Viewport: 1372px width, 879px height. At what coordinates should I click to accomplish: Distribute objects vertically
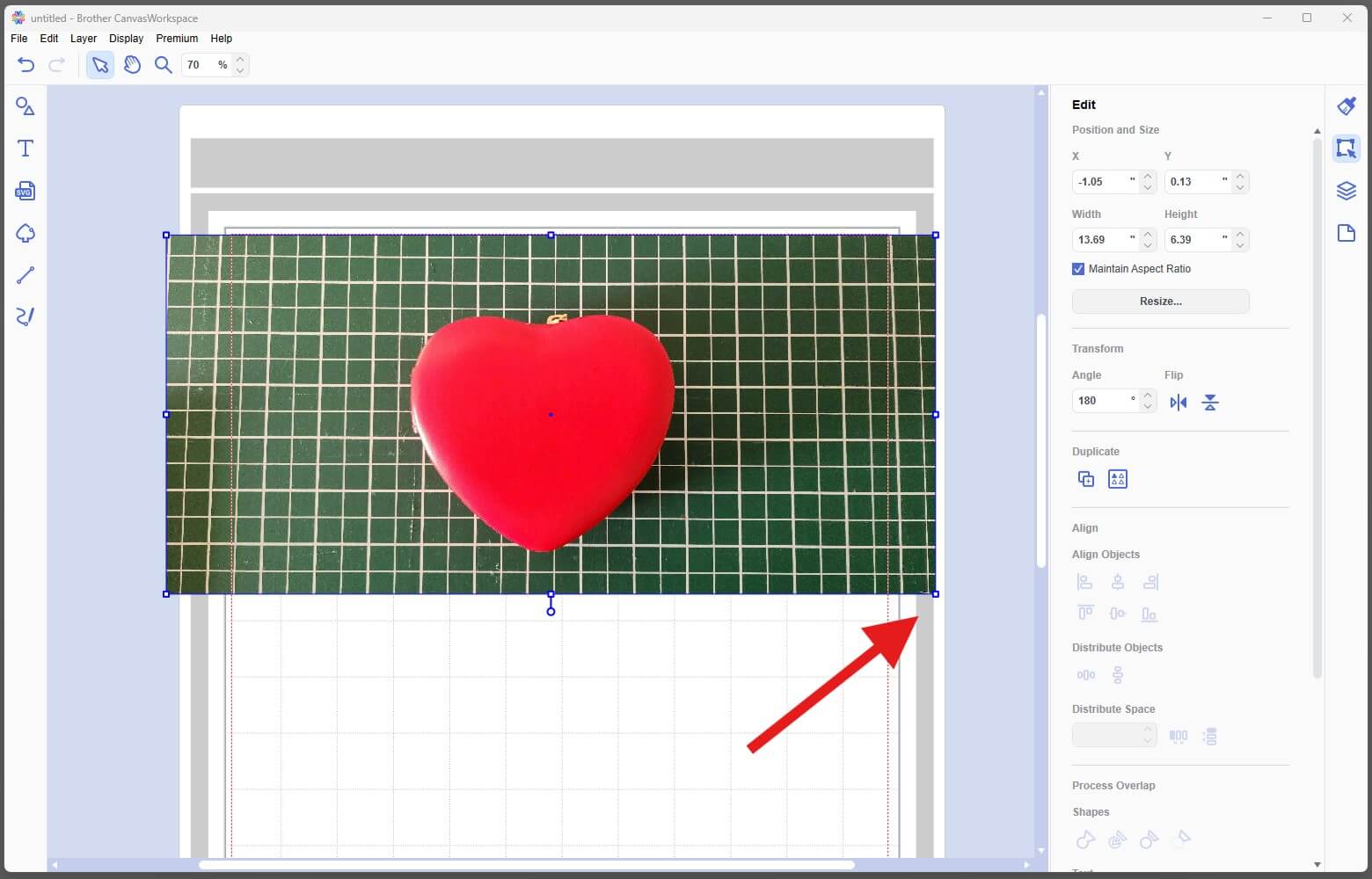[1118, 675]
